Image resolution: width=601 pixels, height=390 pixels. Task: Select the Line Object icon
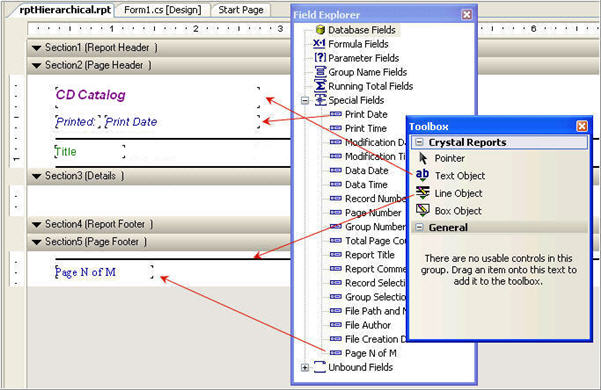pos(422,193)
